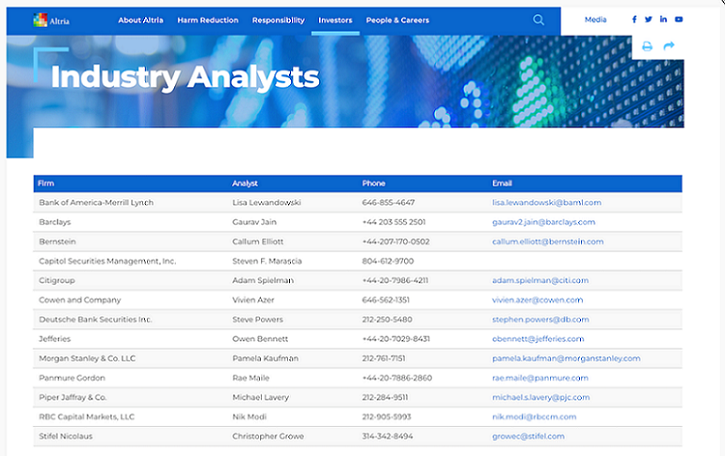Click analyst name Lisa Lewandowski
The height and width of the screenshot is (456, 725).
pos(266,203)
